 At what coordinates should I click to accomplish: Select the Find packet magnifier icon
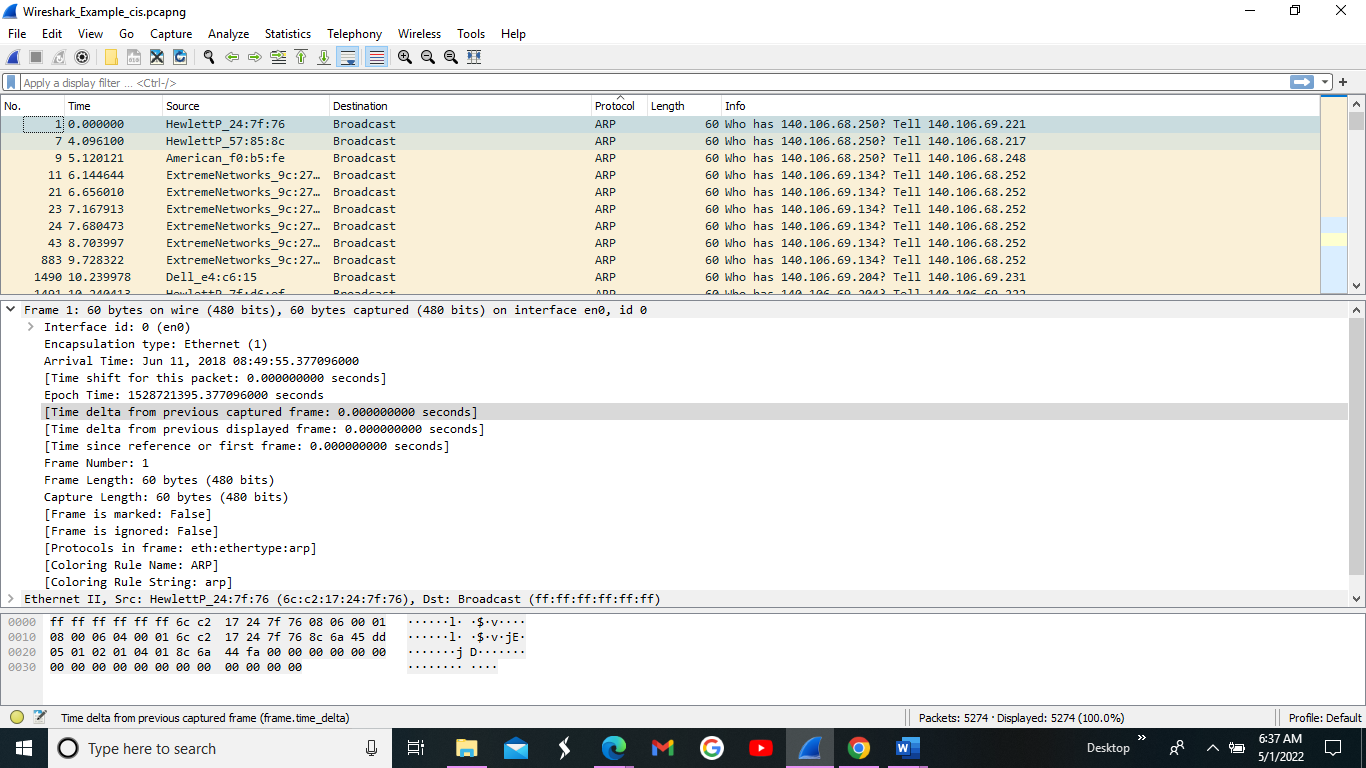click(208, 57)
